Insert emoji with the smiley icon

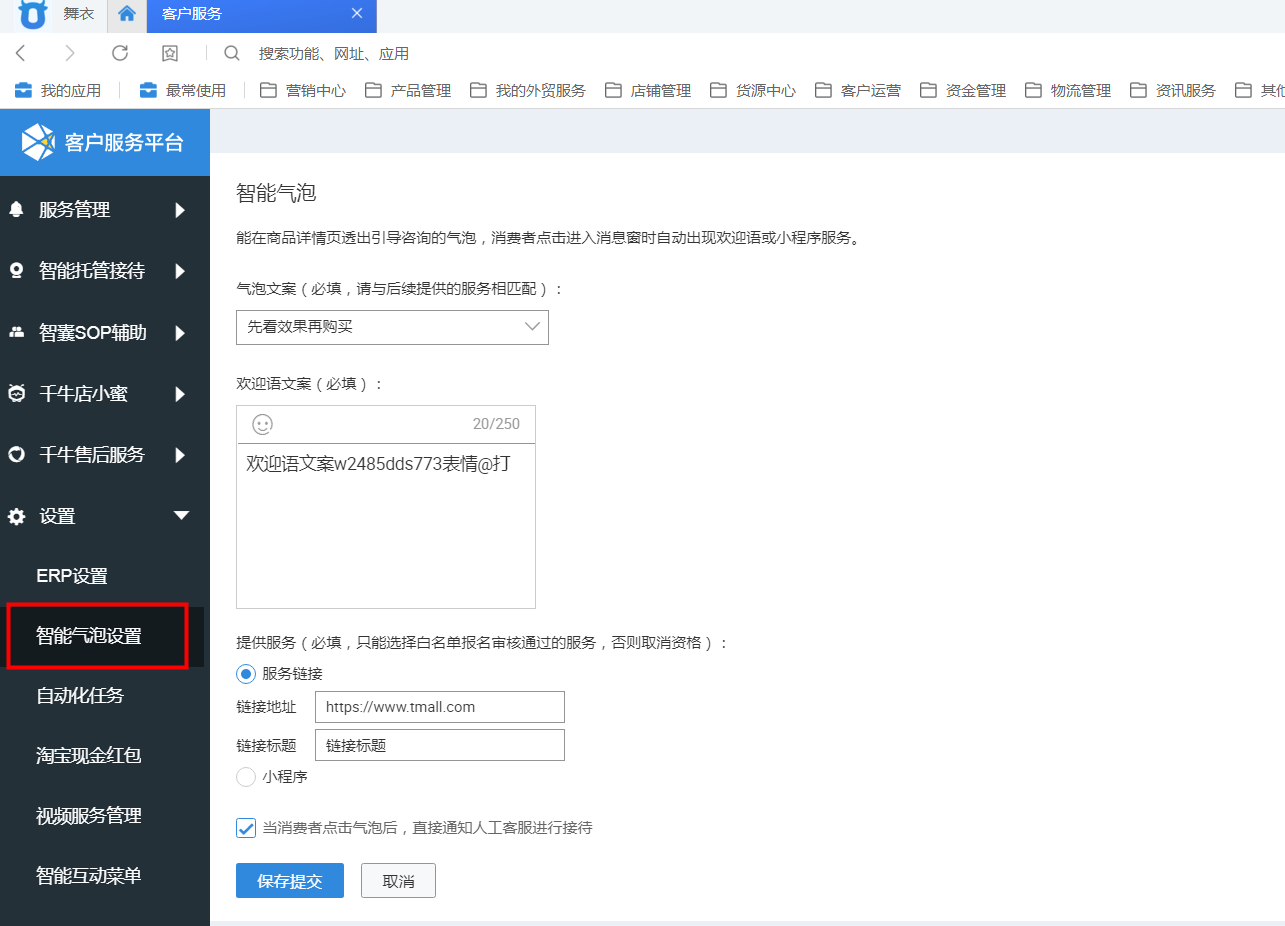262,424
